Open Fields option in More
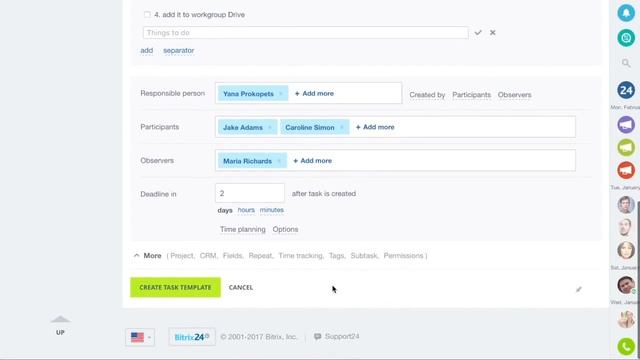This screenshot has width=640, height=360. pos(233,256)
